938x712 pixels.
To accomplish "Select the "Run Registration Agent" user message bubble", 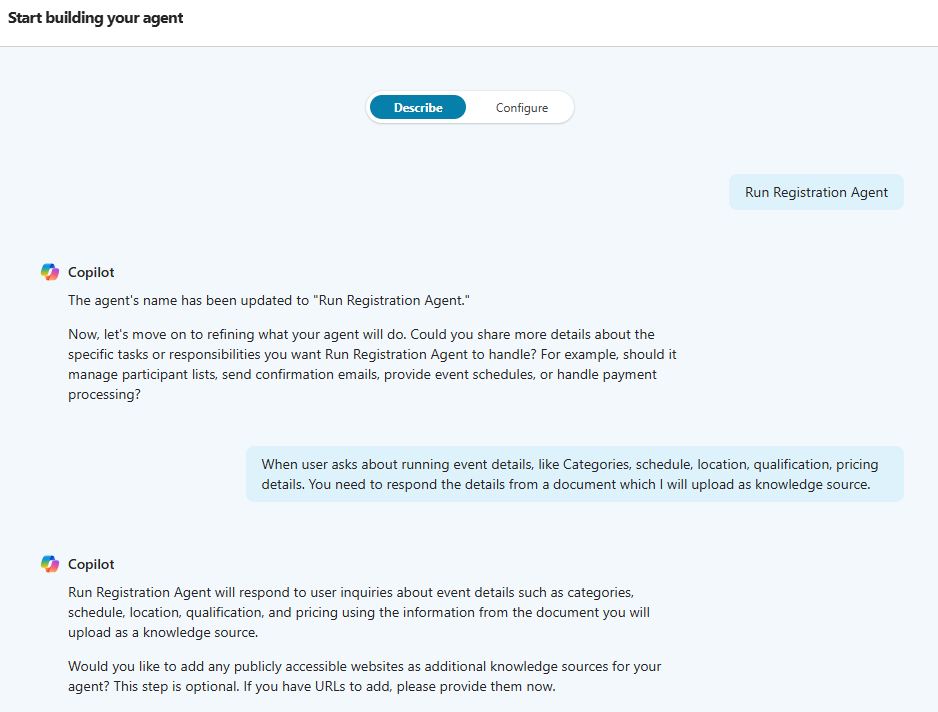I will [x=816, y=192].
